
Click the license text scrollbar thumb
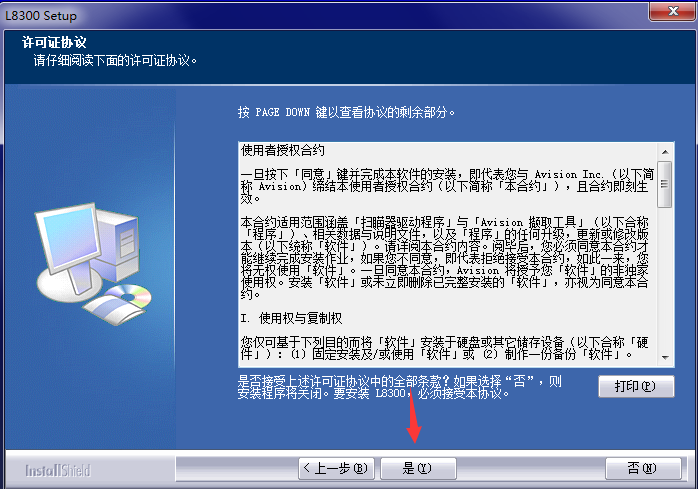click(x=665, y=184)
